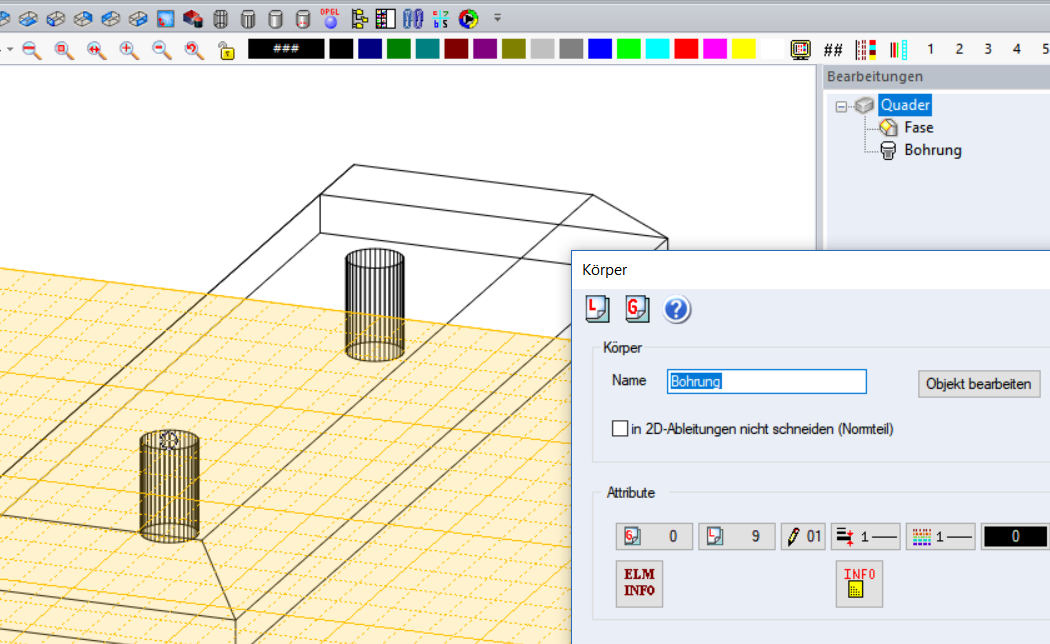Click the toolbar number 4
Viewport: 1050px width, 644px height.
[x=1017, y=50]
